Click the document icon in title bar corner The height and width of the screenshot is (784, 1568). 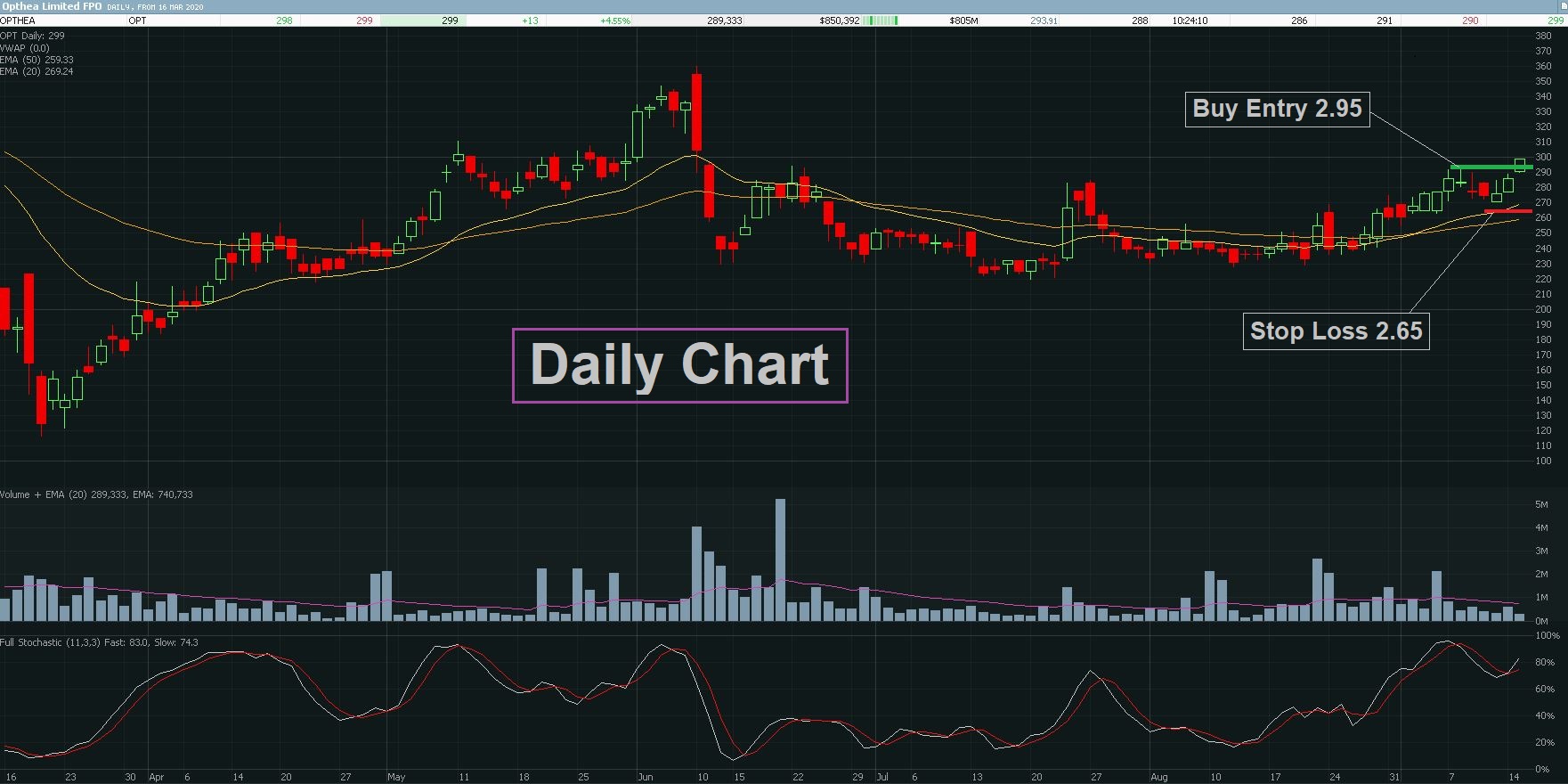coord(1563,6)
